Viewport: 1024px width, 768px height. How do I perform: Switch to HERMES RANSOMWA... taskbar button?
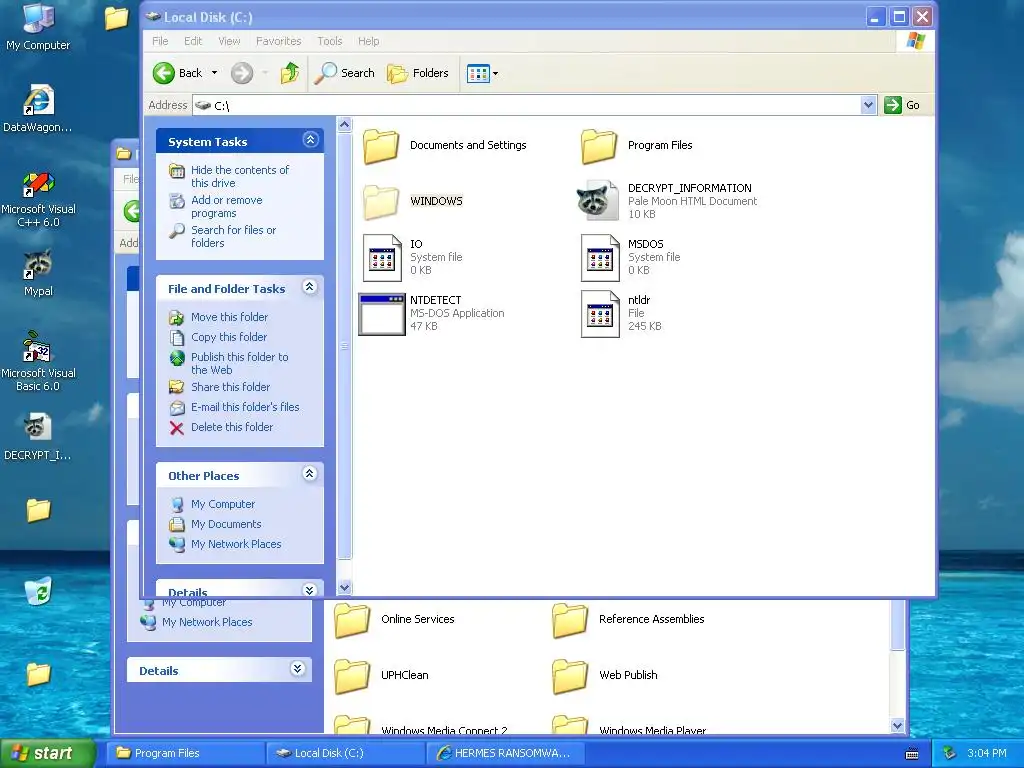(506, 753)
